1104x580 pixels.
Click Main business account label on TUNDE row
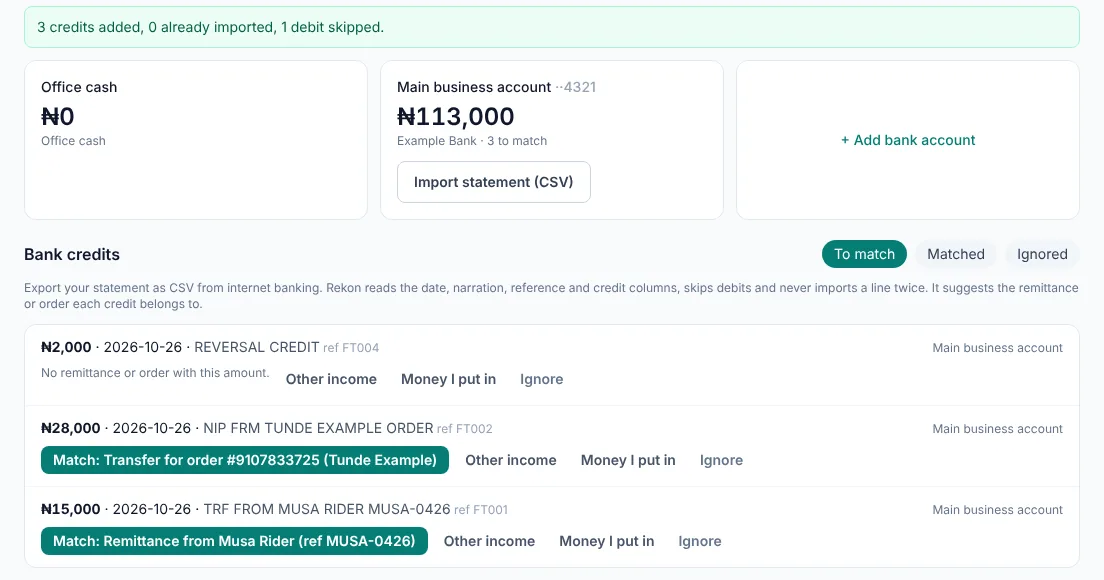(998, 429)
